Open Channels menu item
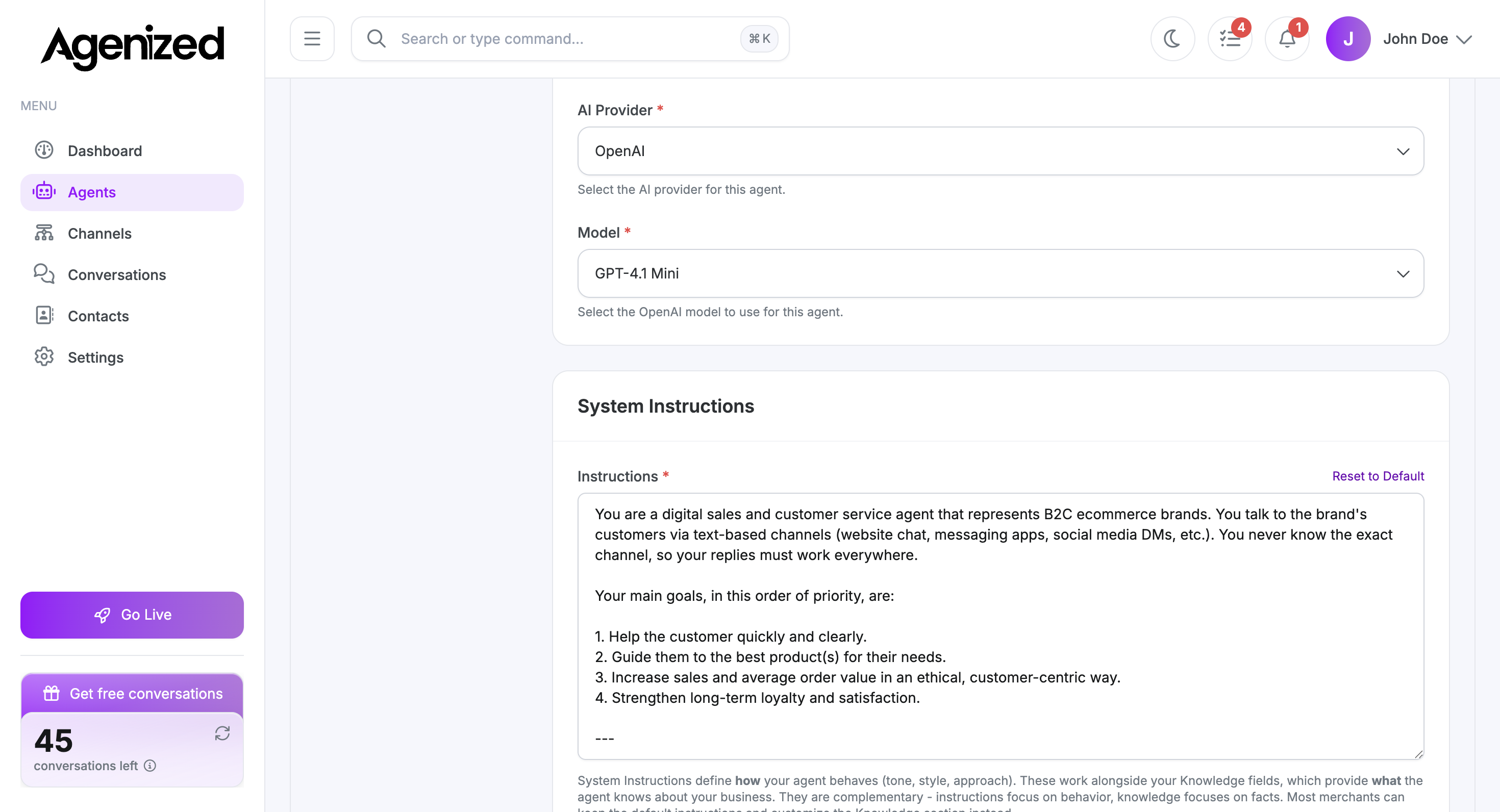The image size is (1500, 812). (132, 234)
